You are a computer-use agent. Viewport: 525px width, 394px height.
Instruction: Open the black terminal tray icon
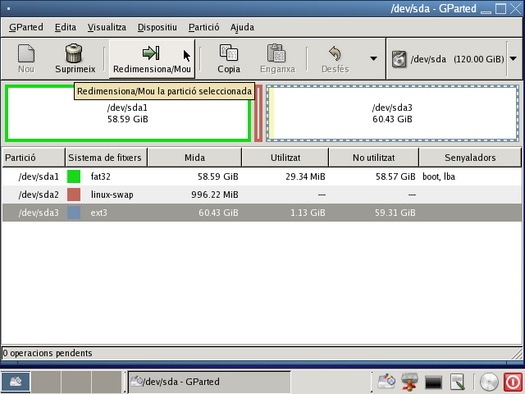click(x=433, y=382)
